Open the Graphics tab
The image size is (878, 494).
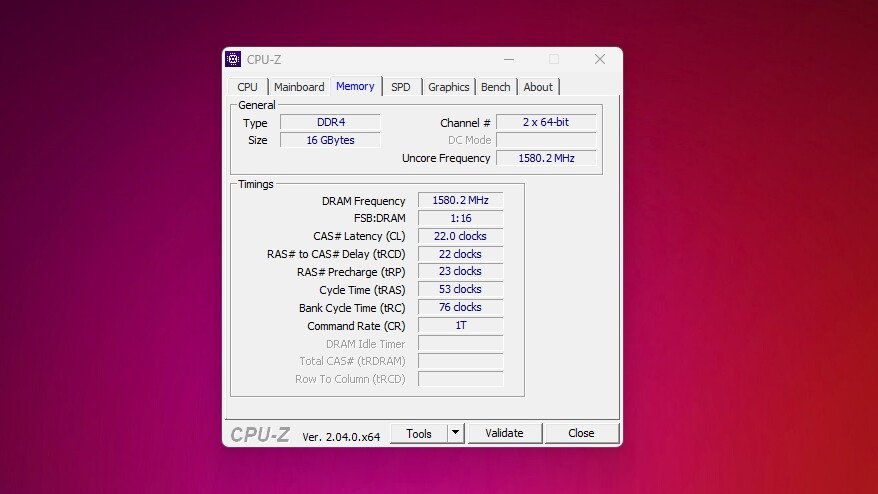coord(448,87)
